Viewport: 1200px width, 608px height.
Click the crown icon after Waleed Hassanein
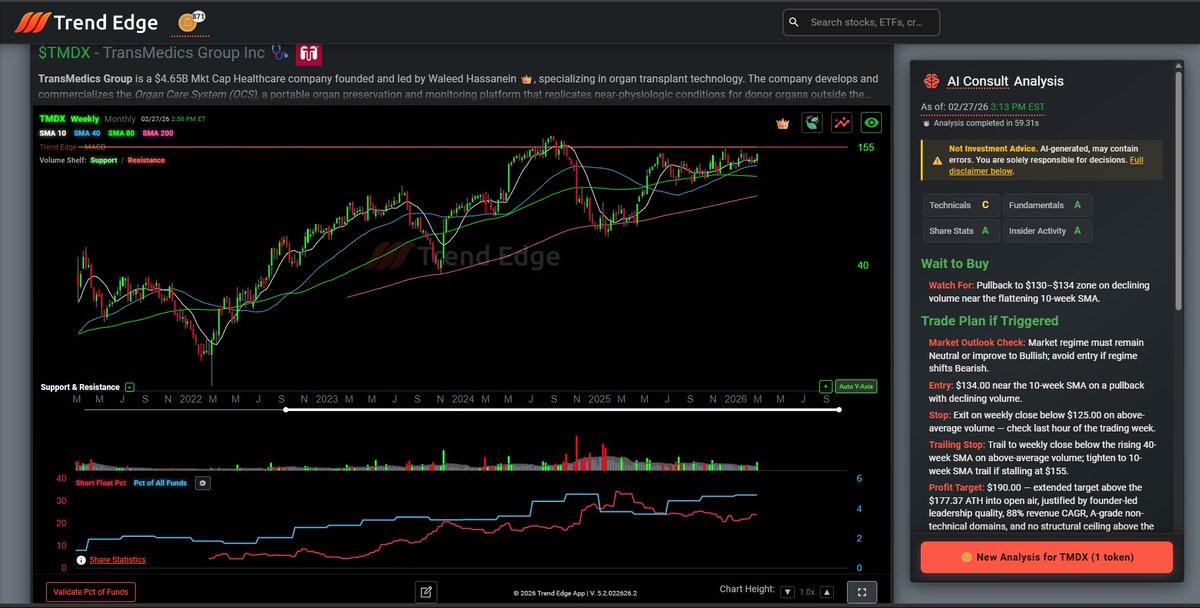528,78
